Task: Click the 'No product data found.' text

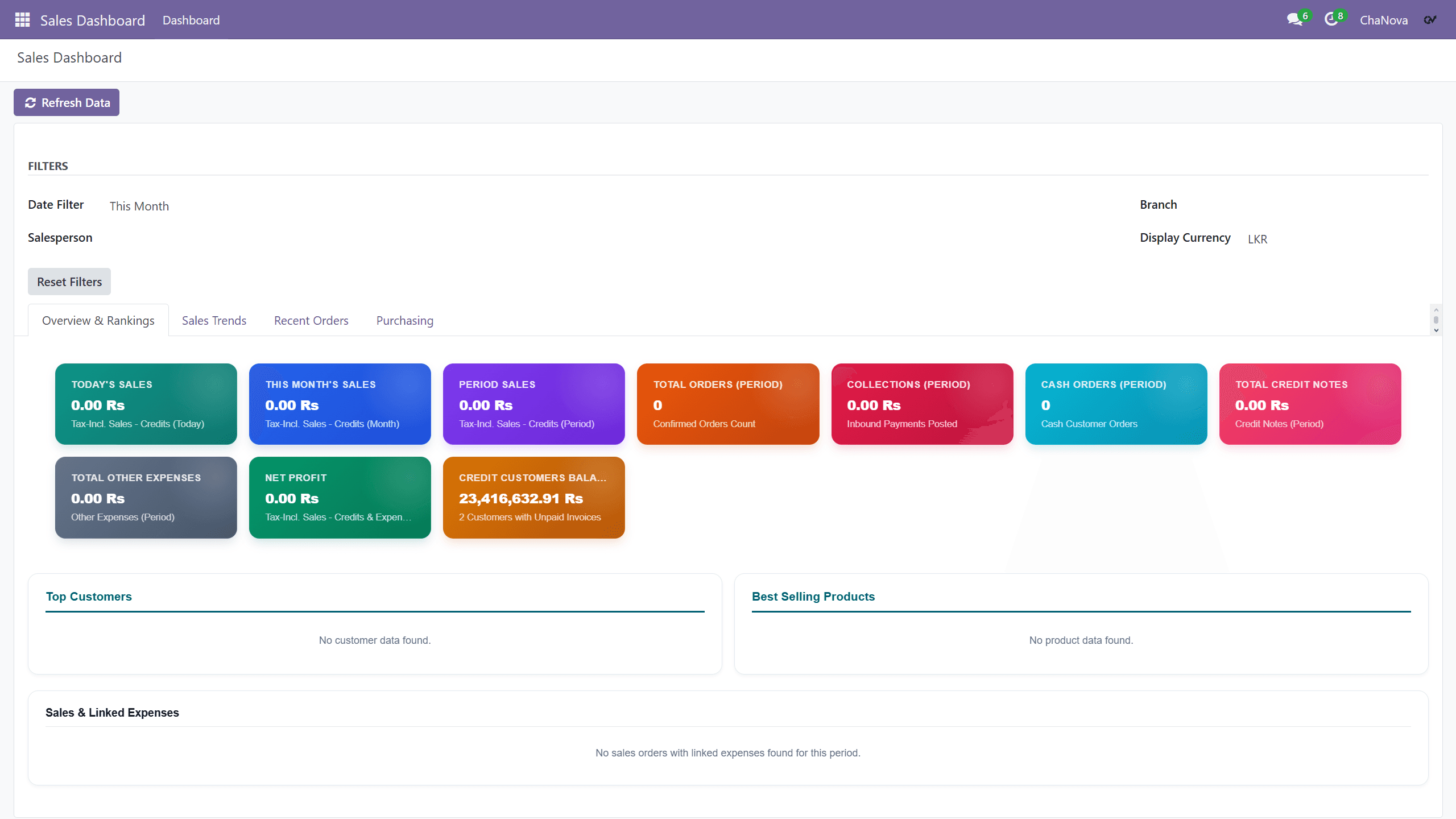Action: (1081, 640)
